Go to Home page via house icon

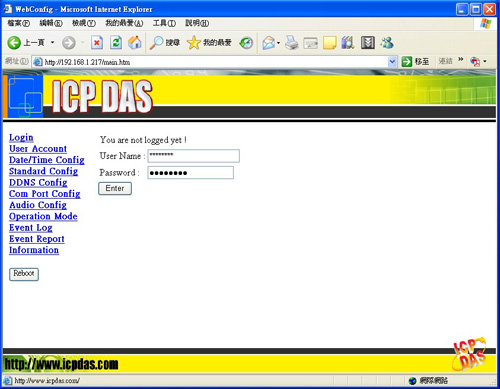135,43
